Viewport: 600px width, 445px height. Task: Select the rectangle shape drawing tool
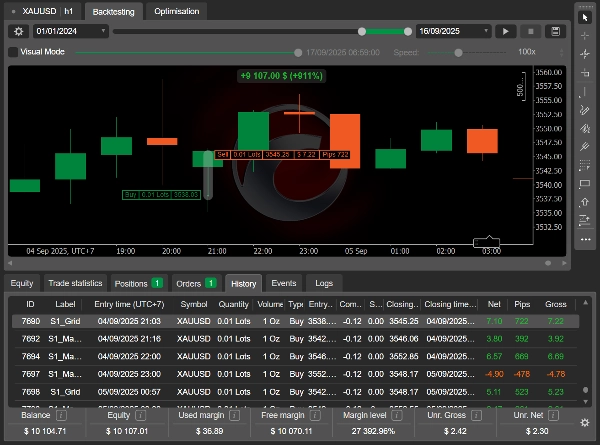tap(585, 184)
